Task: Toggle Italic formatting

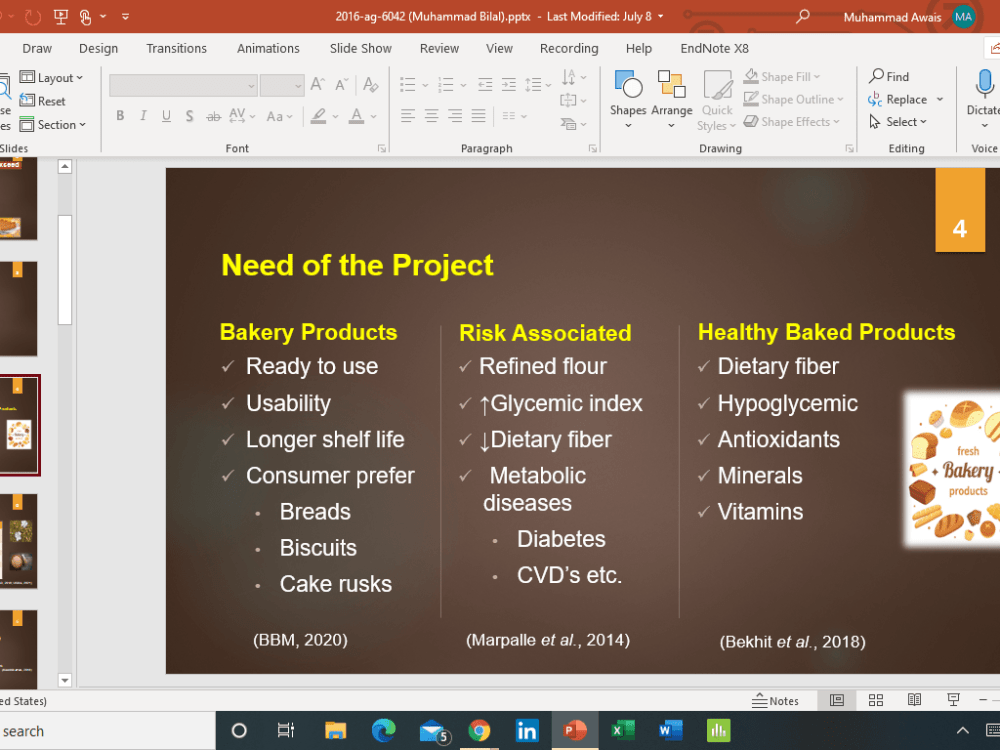Action: click(x=143, y=115)
